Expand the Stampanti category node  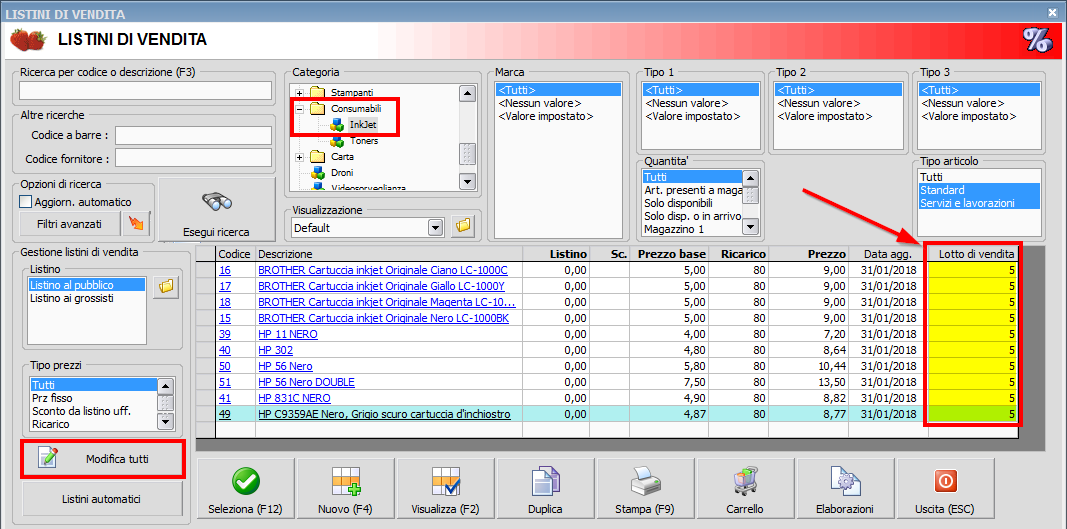click(x=299, y=92)
